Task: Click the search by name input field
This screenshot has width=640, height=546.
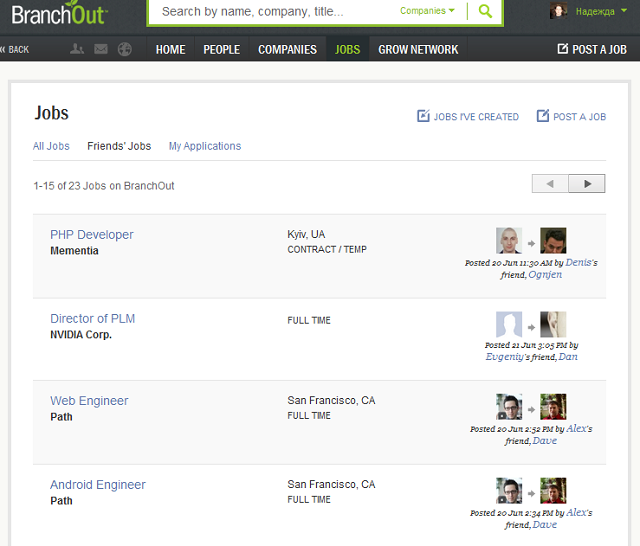Action: coord(273,11)
